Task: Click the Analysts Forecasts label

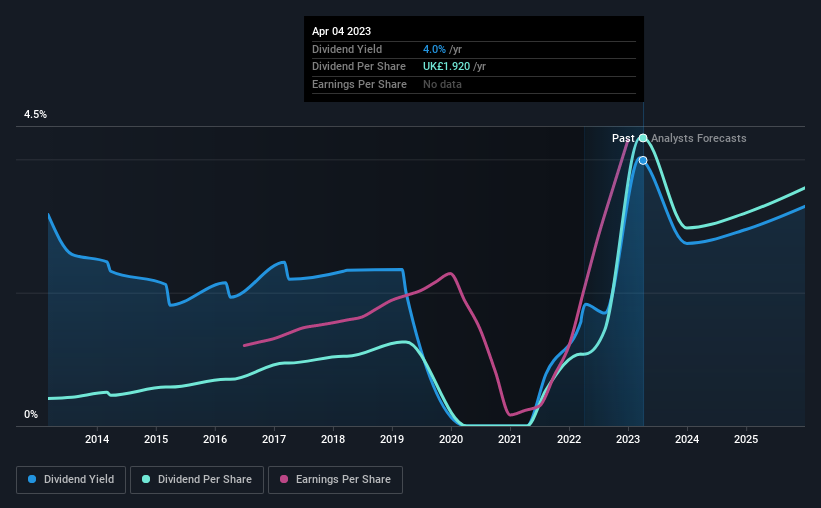Action: click(698, 138)
